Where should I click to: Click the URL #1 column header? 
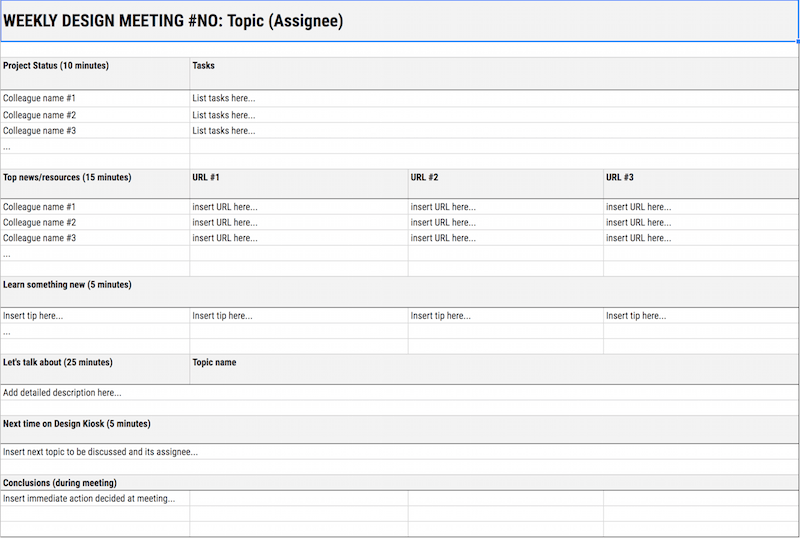pos(206,177)
